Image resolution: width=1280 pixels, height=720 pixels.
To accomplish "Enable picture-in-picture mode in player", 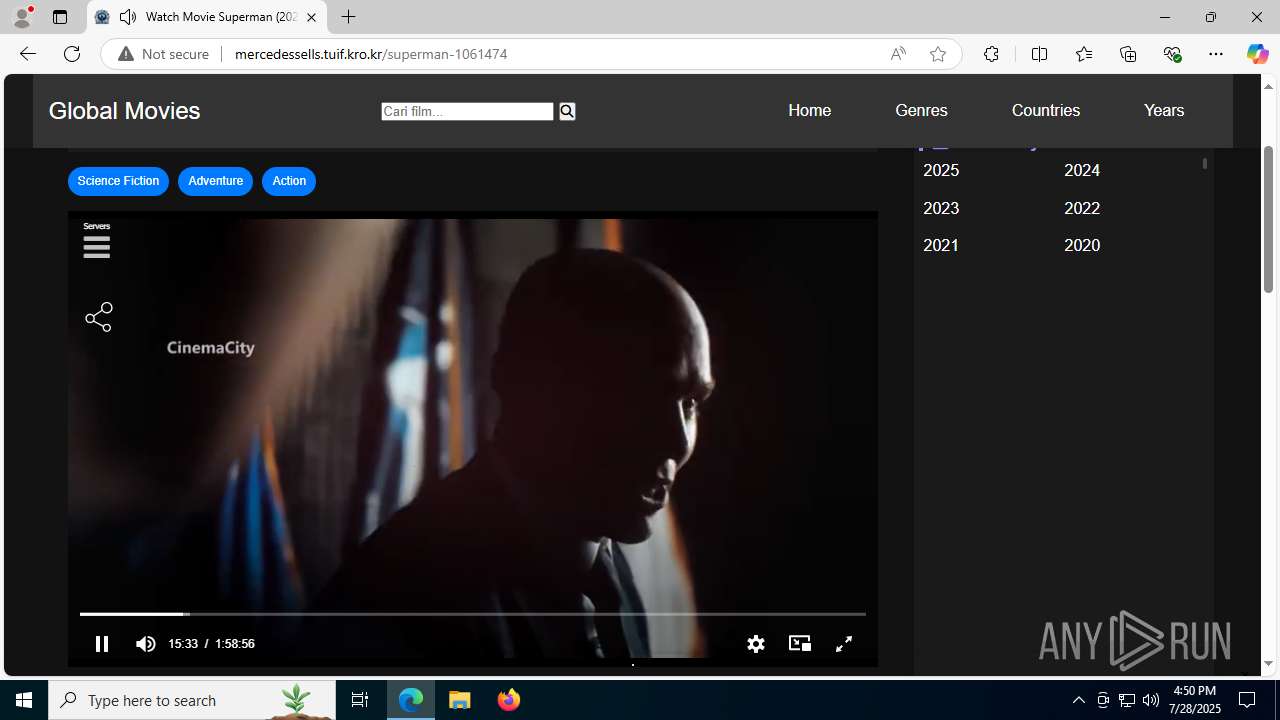I will [x=800, y=643].
